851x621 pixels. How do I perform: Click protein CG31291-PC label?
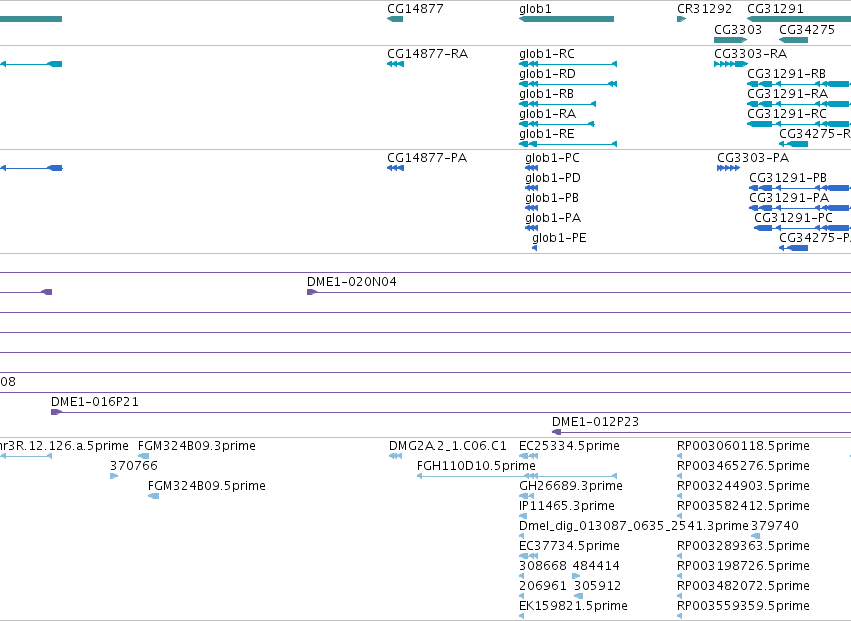point(793,218)
